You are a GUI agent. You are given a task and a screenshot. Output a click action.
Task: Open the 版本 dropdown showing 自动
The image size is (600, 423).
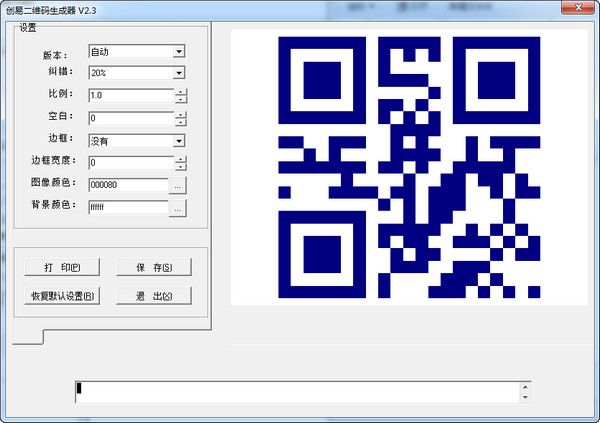coord(179,51)
